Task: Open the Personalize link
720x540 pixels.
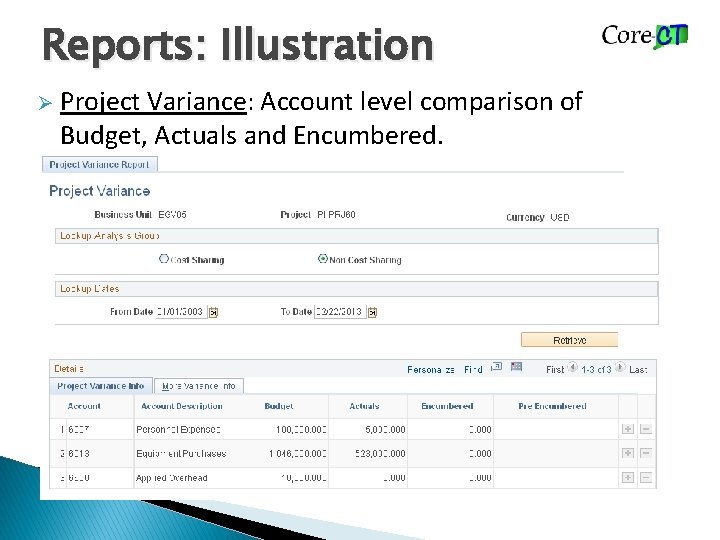Action: coord(431,370)
